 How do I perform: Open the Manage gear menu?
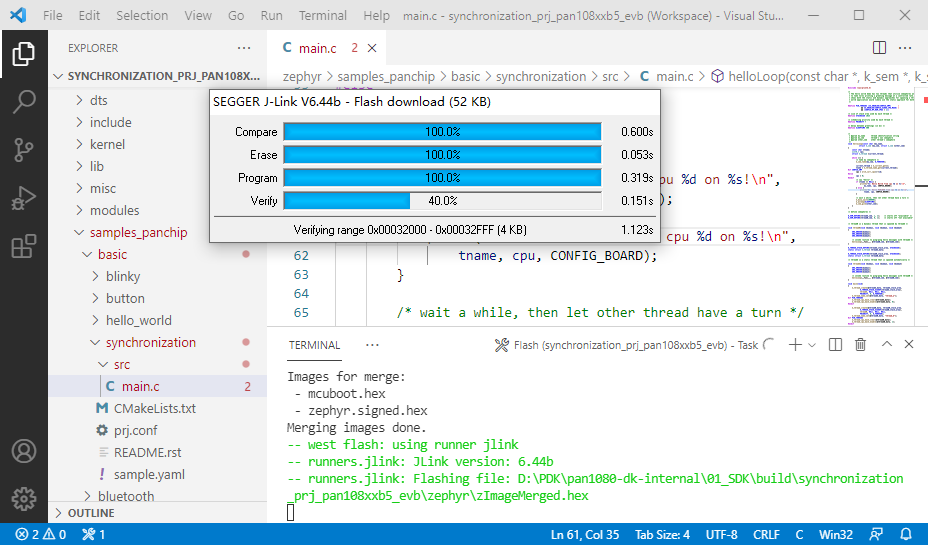[x=24, y=499]
